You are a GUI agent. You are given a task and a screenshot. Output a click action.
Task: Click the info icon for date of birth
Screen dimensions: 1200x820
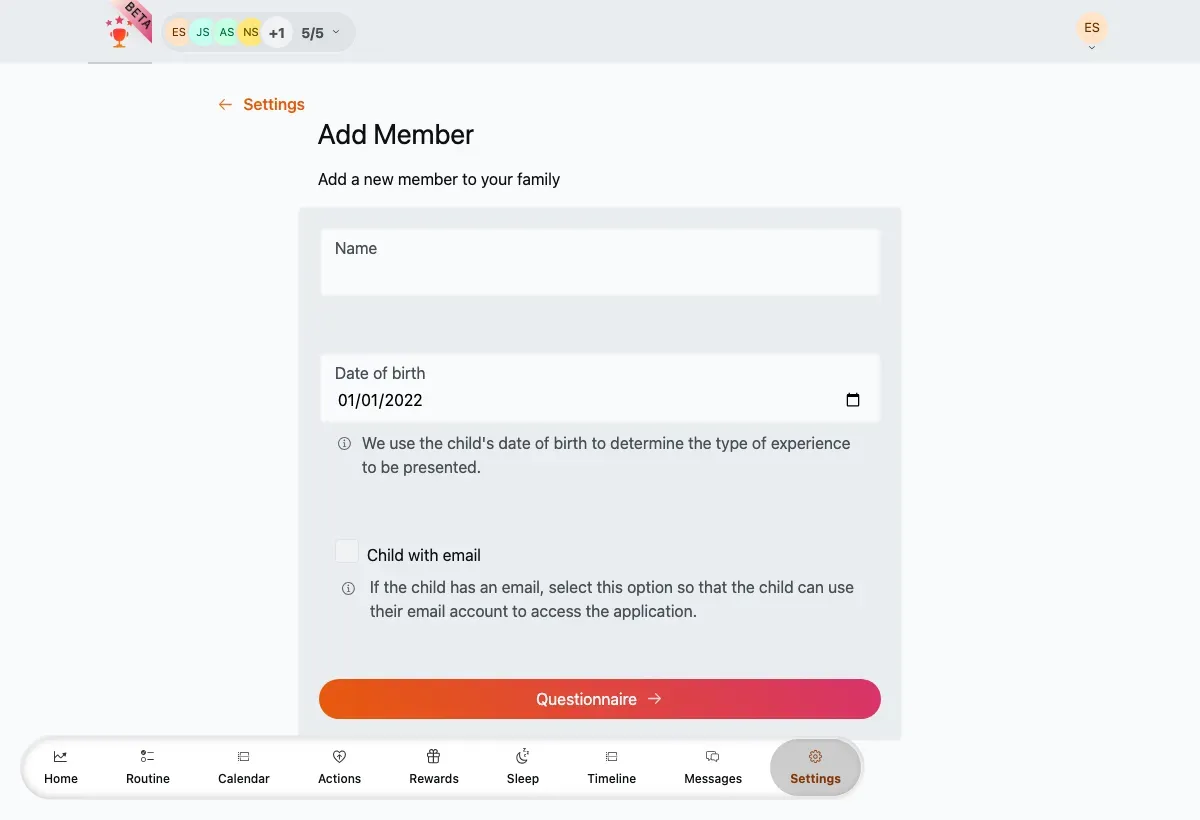344,443
